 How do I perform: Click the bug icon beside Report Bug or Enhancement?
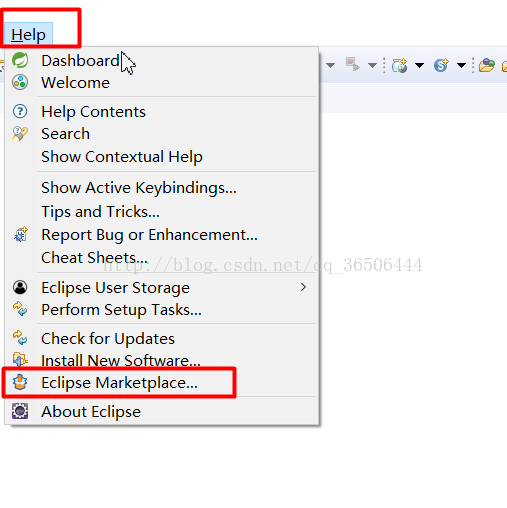click(x=21, y=234)
